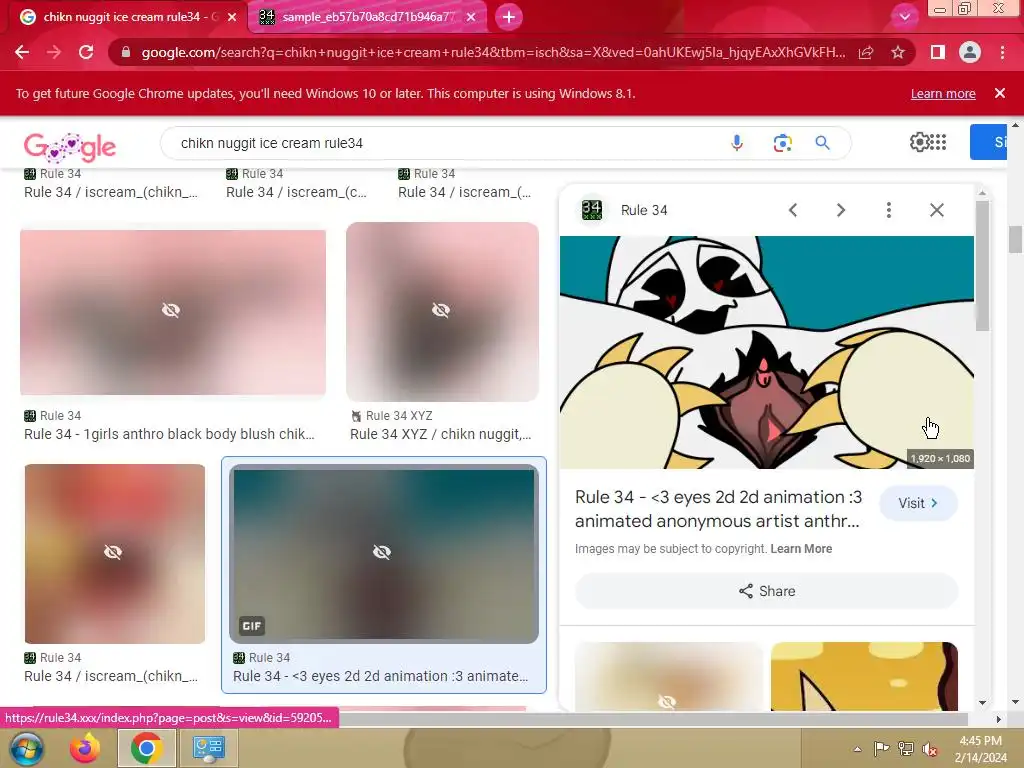Click the muted volume tray icon

click(x=930, y=749)
